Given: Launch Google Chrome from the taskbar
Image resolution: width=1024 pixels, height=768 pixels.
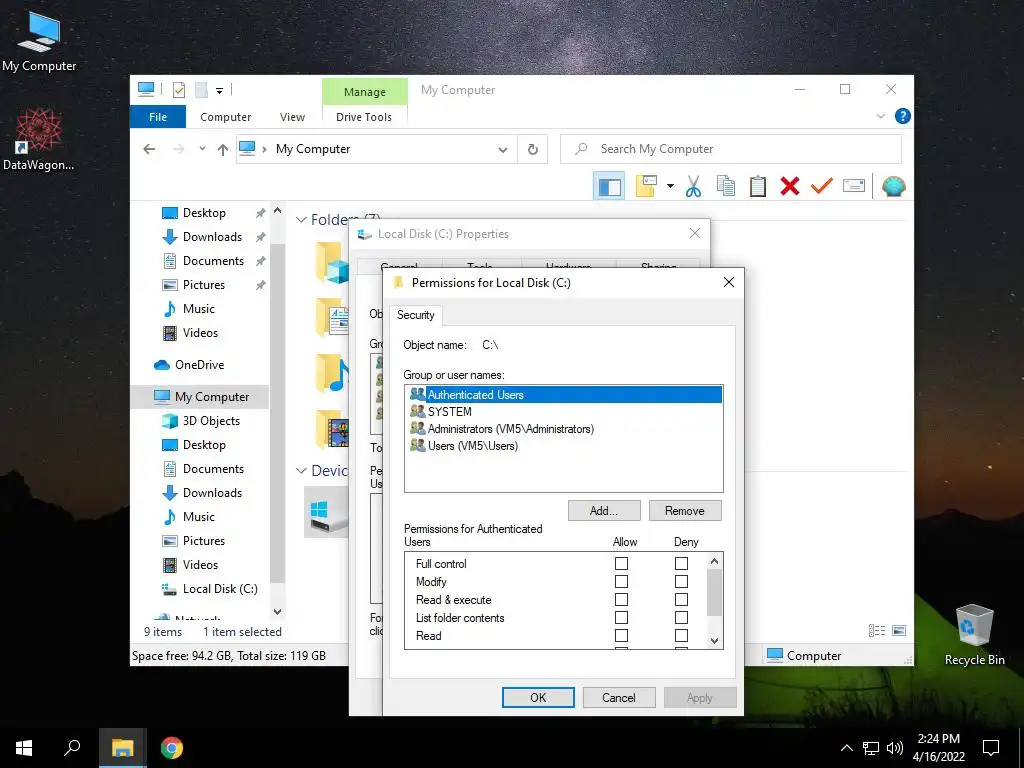Looking at the screenshot, I should click(x=172, y=748).
